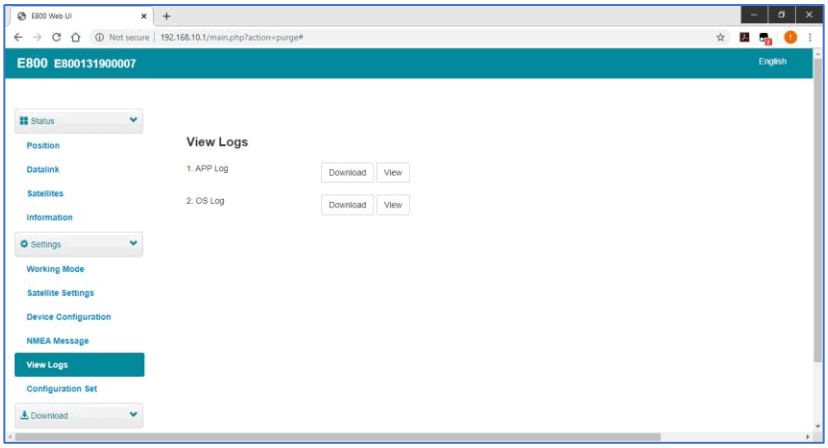Open Configuration Set
This screenshot has height=448, width=828.
coord(62,389)
